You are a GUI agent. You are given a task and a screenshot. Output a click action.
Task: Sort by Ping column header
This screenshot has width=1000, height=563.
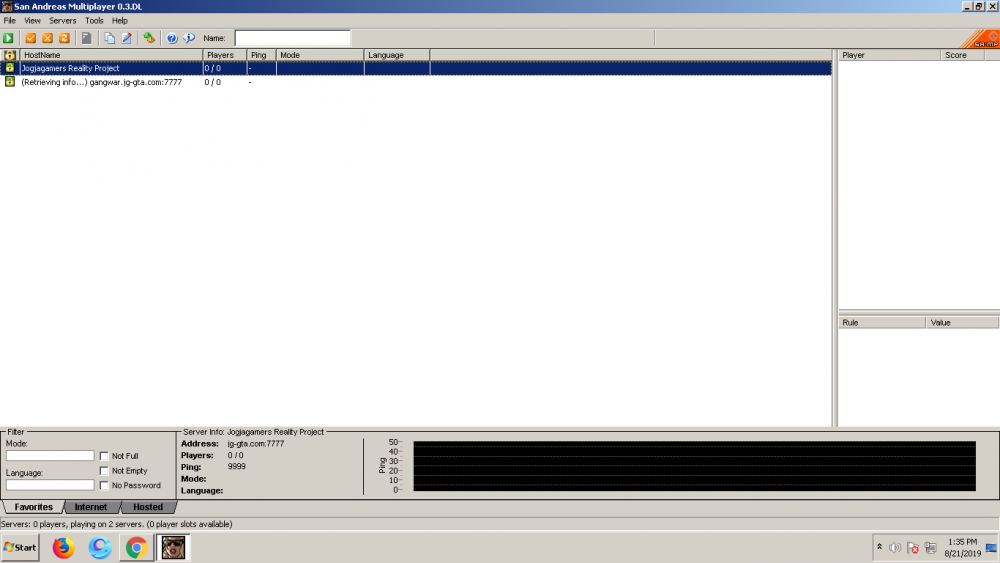click(x=261, y=55)
